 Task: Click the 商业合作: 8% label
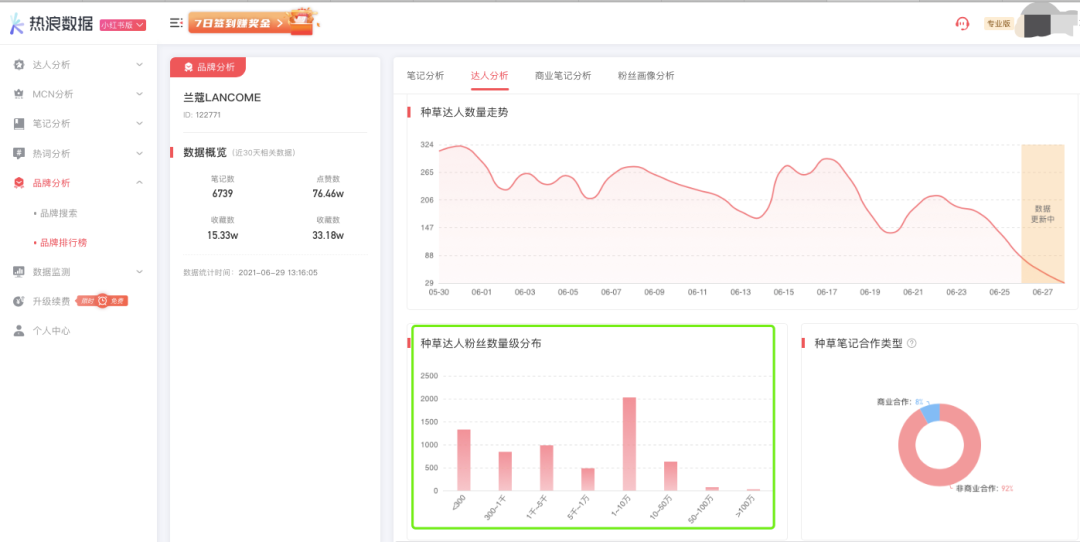click(x=900, y=401)
